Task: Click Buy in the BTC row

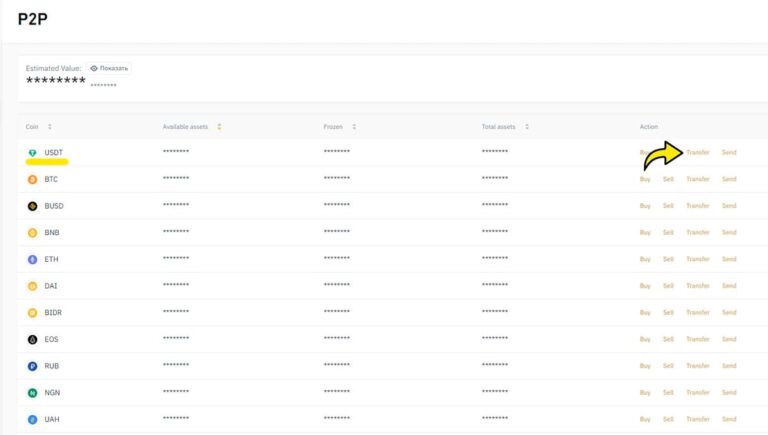Action: tap(645, 180)
